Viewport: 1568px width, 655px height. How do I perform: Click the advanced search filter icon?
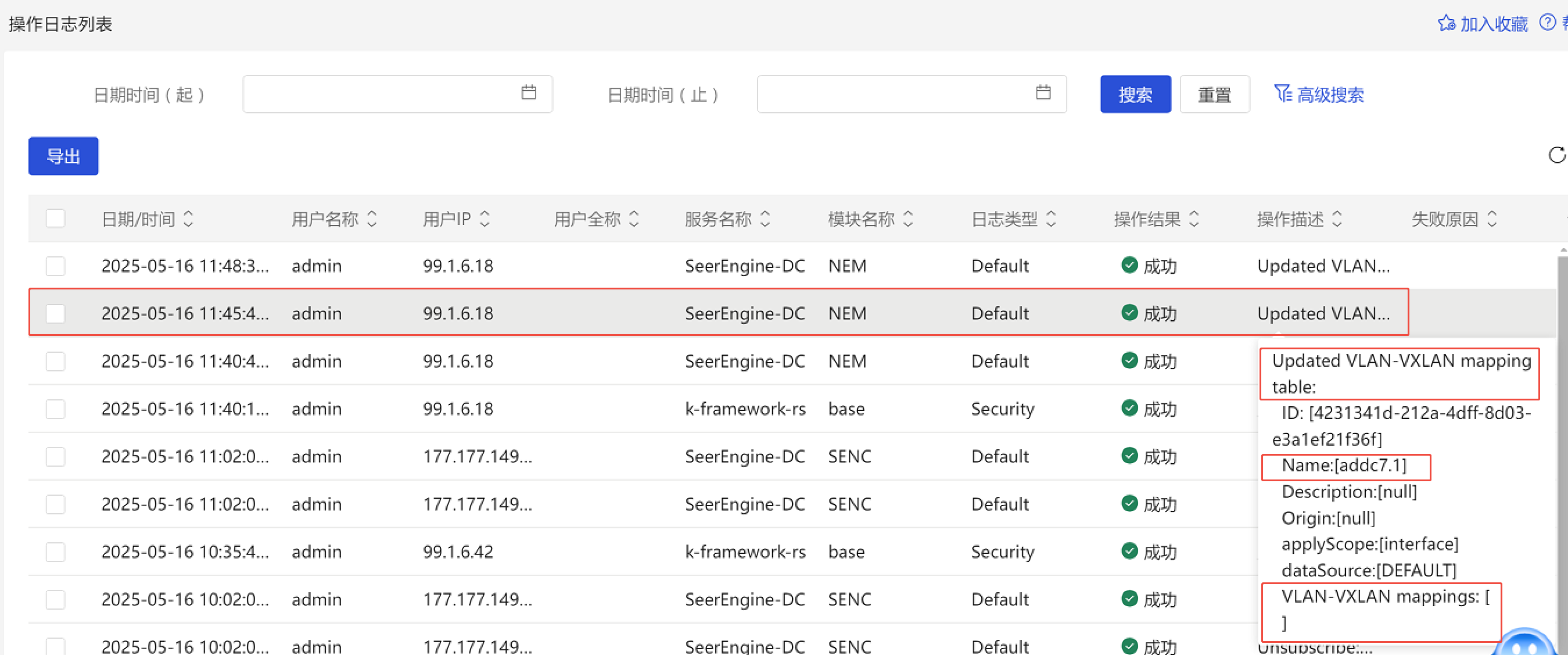tap(1283, 94)
